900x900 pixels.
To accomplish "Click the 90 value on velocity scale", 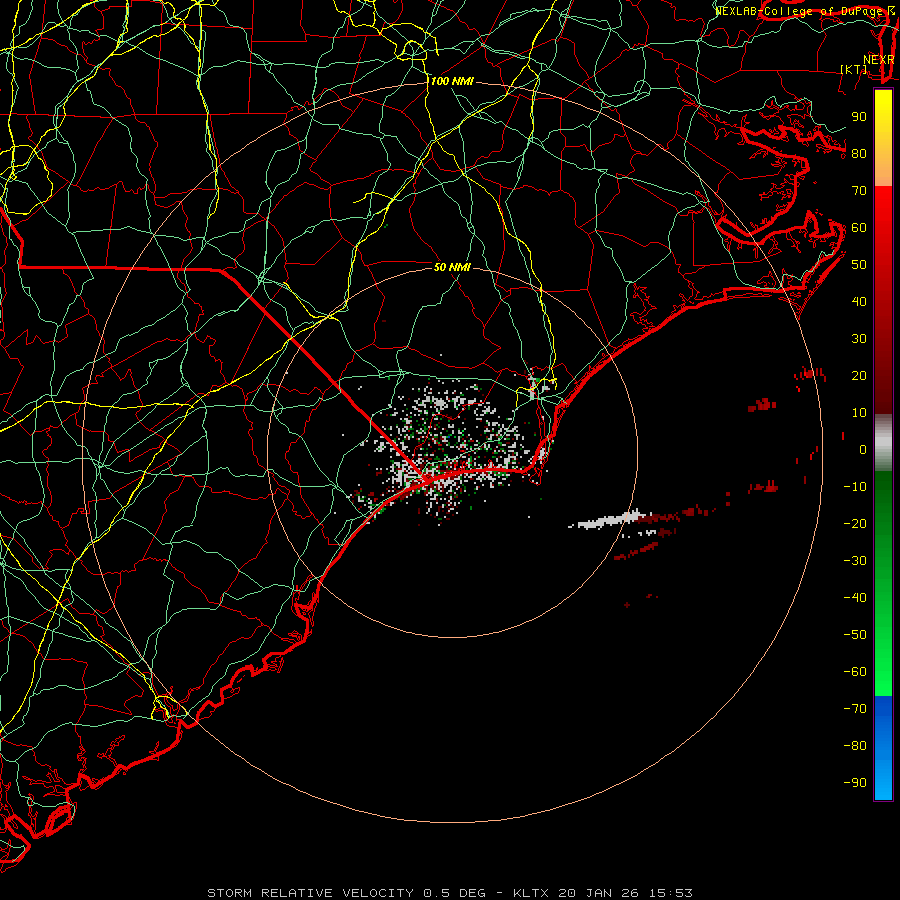I will click(859, 117).
